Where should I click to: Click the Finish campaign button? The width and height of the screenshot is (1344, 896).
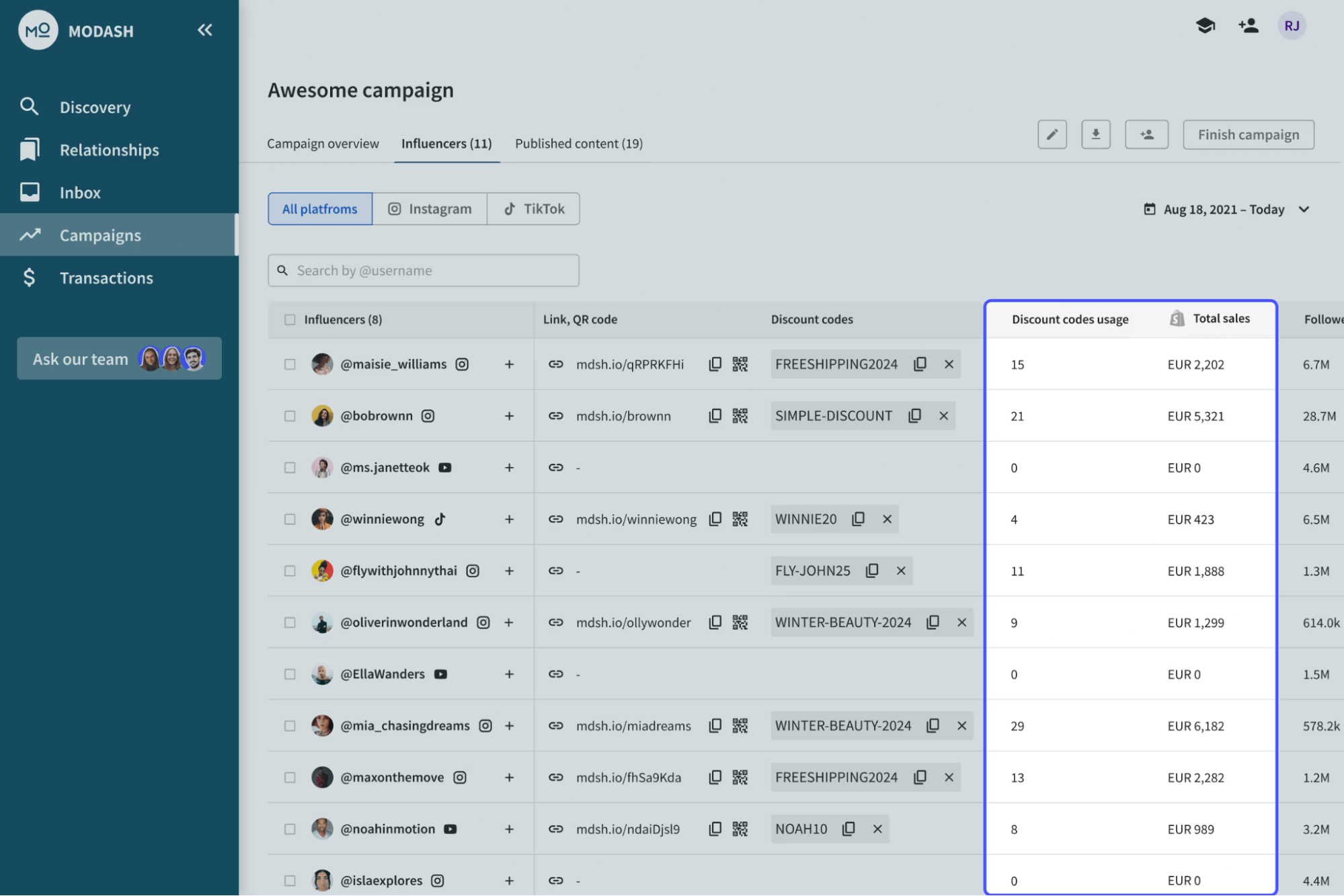tap(1248, 134)
